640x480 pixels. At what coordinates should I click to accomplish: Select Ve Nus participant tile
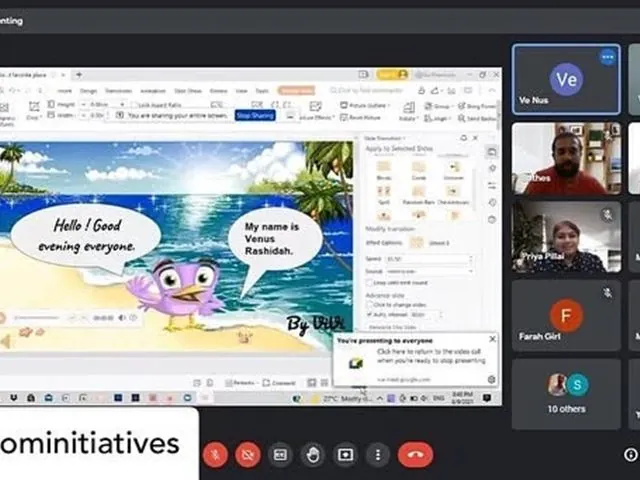click(566, 79)
